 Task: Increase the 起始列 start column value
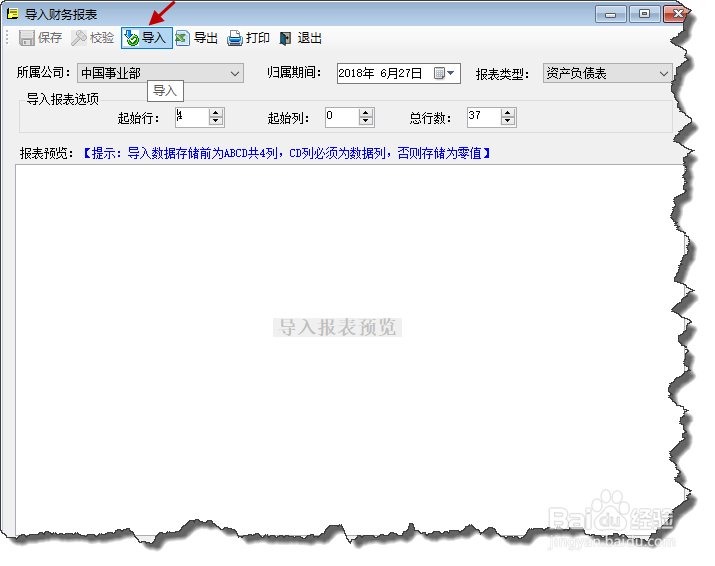pos(366,113)
